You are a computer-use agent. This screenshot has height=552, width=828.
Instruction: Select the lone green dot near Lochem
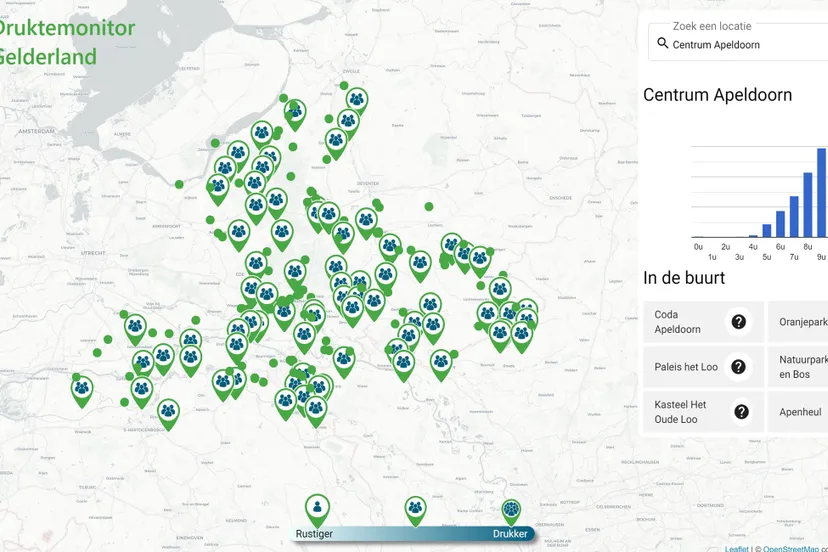pos(429,207)
